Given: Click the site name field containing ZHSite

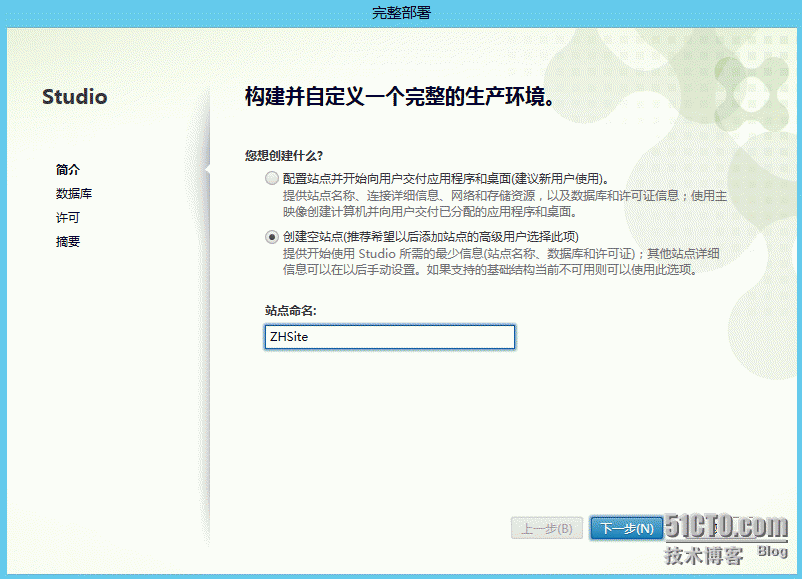Looking at the screenshot, I should point(390,337).
